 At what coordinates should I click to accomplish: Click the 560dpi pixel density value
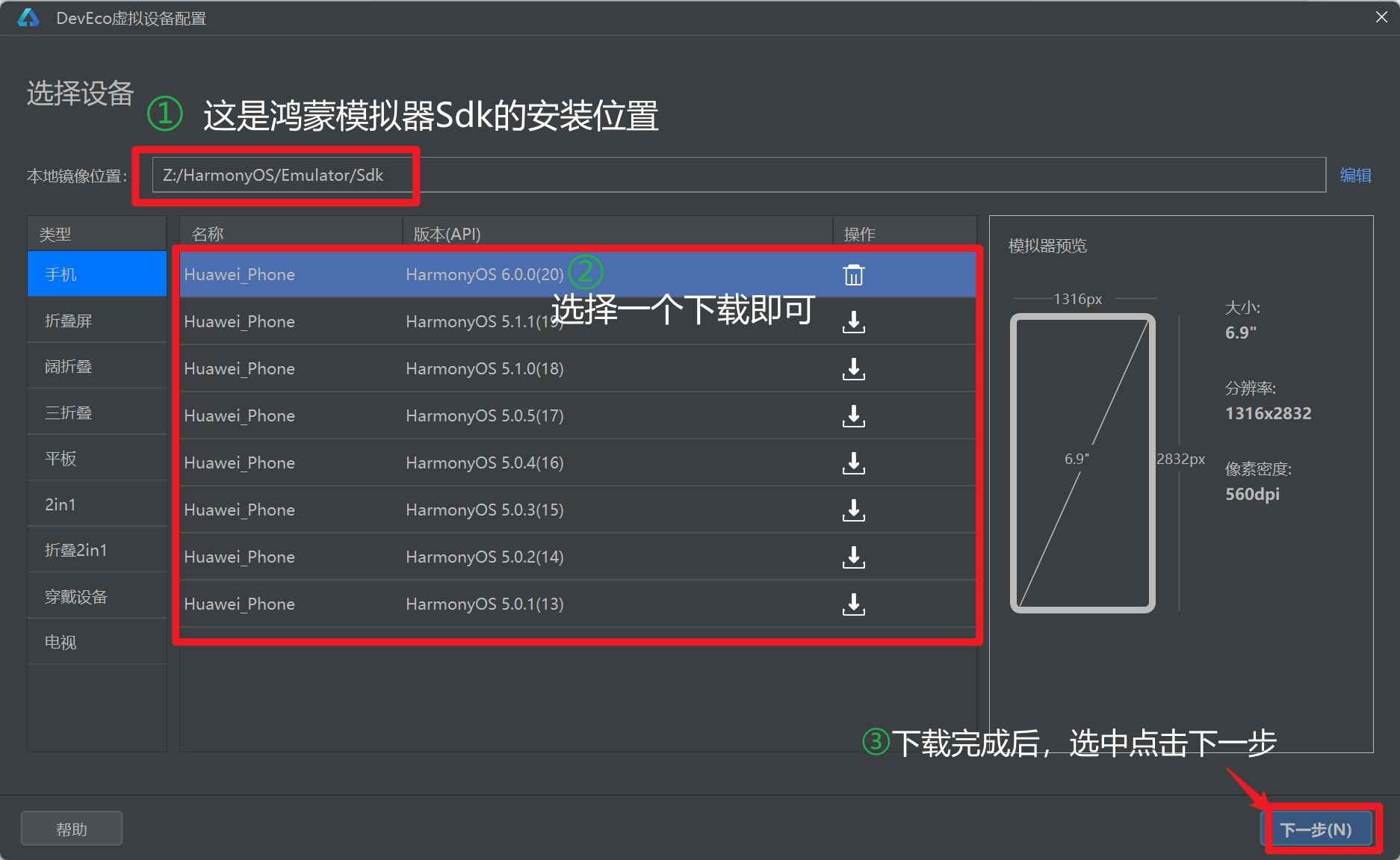[1252, 494]
